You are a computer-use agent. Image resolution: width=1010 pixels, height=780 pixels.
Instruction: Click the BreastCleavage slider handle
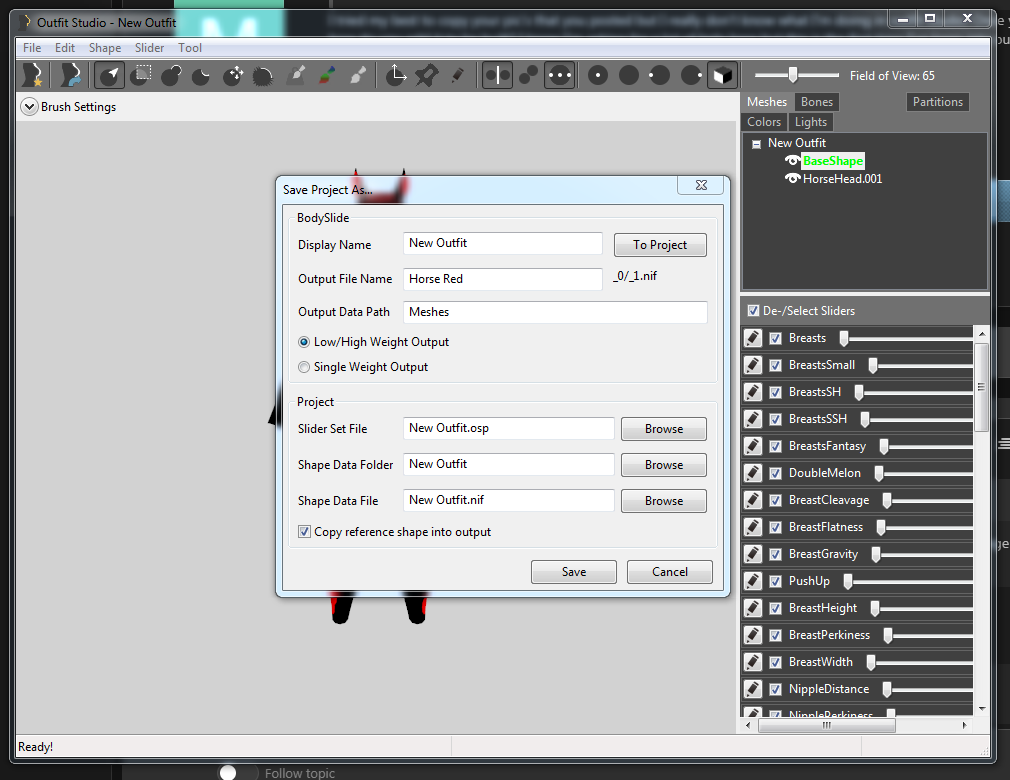(x=887, y=500)
